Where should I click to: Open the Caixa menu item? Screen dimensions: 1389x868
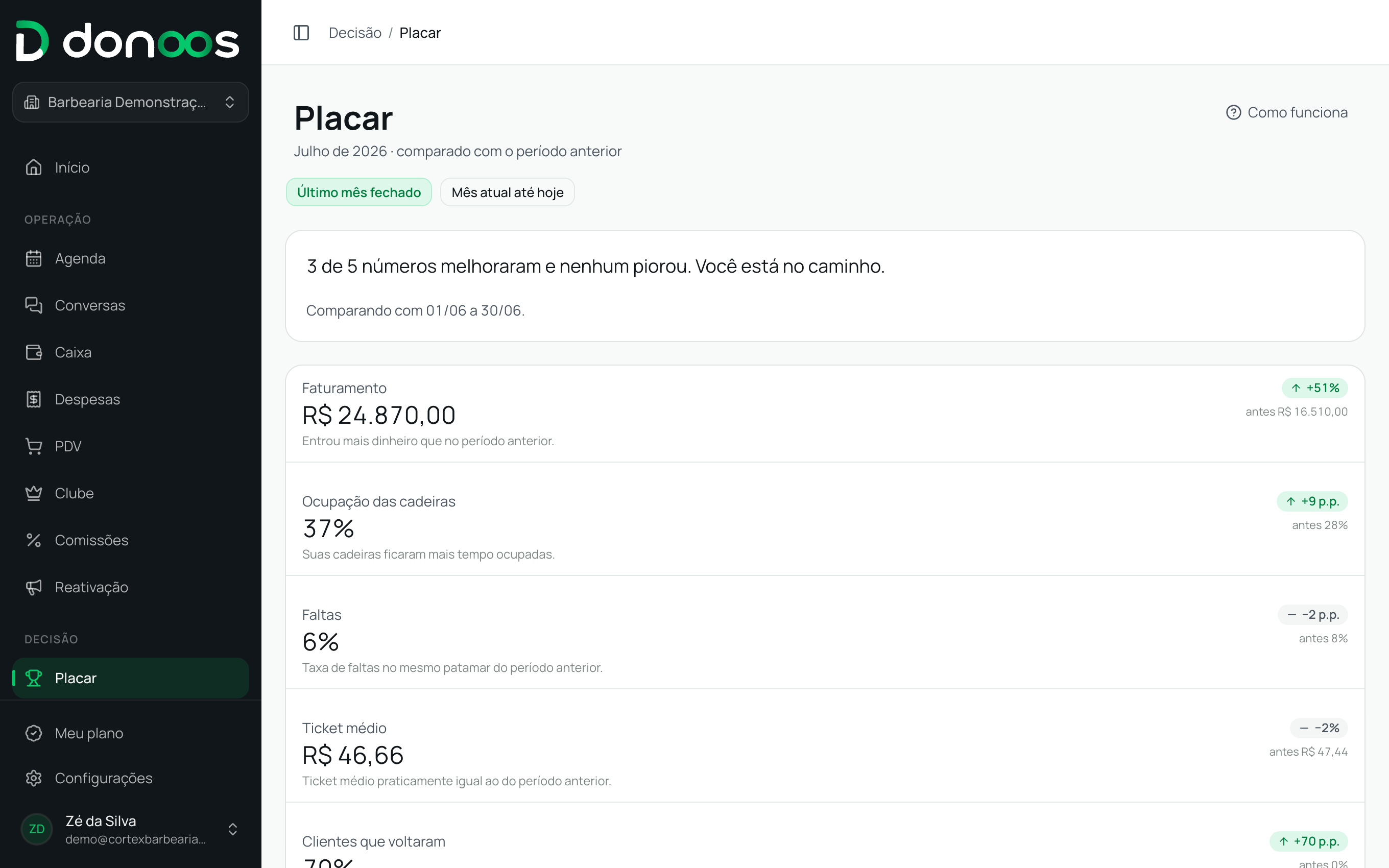pyautogui.click(x=130, y=352)
